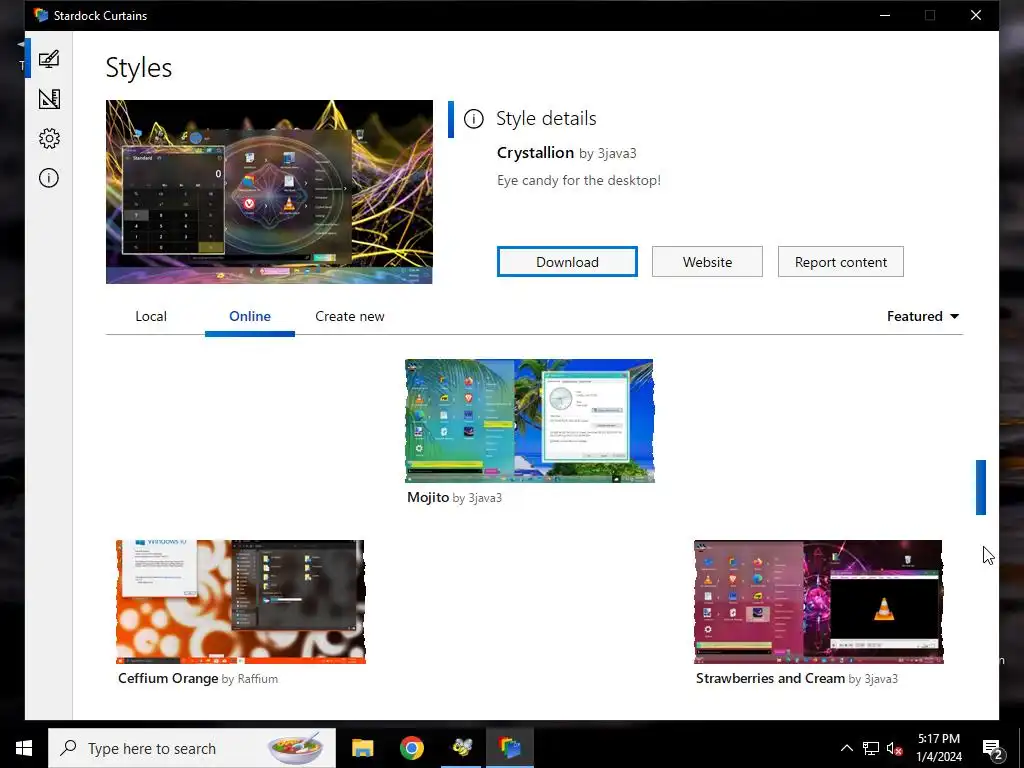Click the Ceffium Orange by Raffium label
Viewport: 1024px width, 768px height.
pos(198,679)
